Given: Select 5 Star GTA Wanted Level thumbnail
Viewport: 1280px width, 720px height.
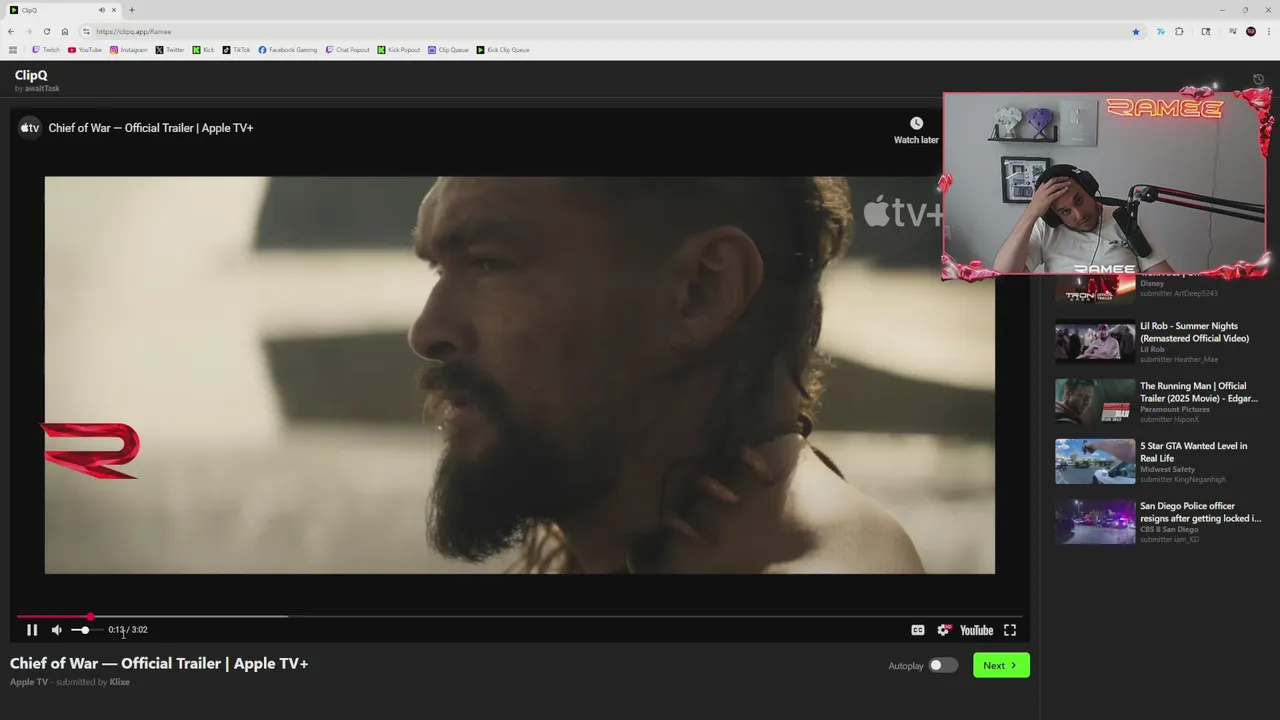Looking at the screenshot, I should coord(1095,462).
